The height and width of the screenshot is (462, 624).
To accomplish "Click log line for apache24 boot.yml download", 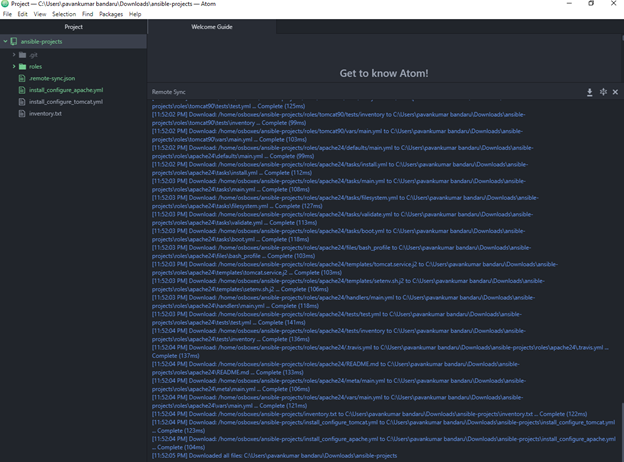I will pyautogui.click(x=338, y=235).
